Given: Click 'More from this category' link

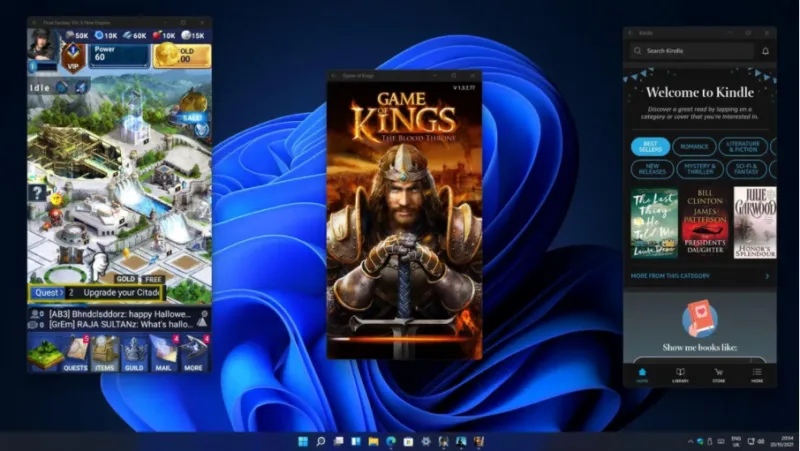Looking at the screenshot, I should pos(670,276).
